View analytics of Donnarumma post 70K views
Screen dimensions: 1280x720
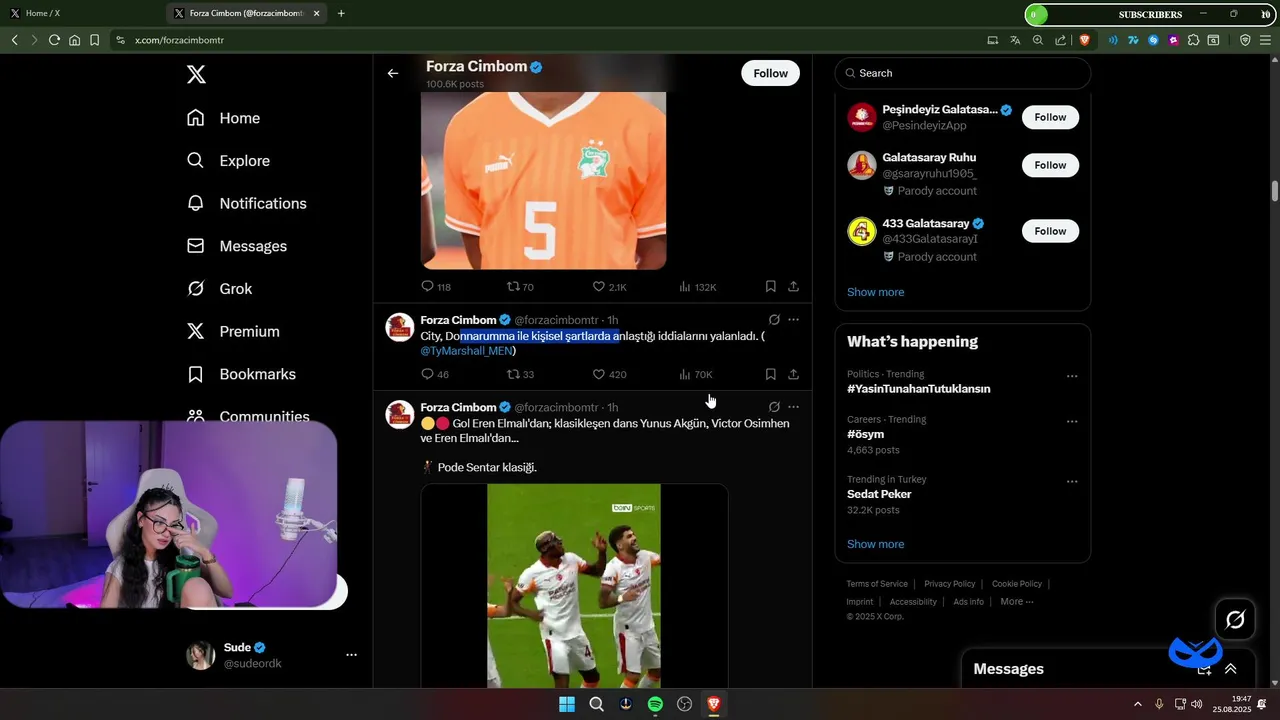pyautogui.click(x=695, y=375)
